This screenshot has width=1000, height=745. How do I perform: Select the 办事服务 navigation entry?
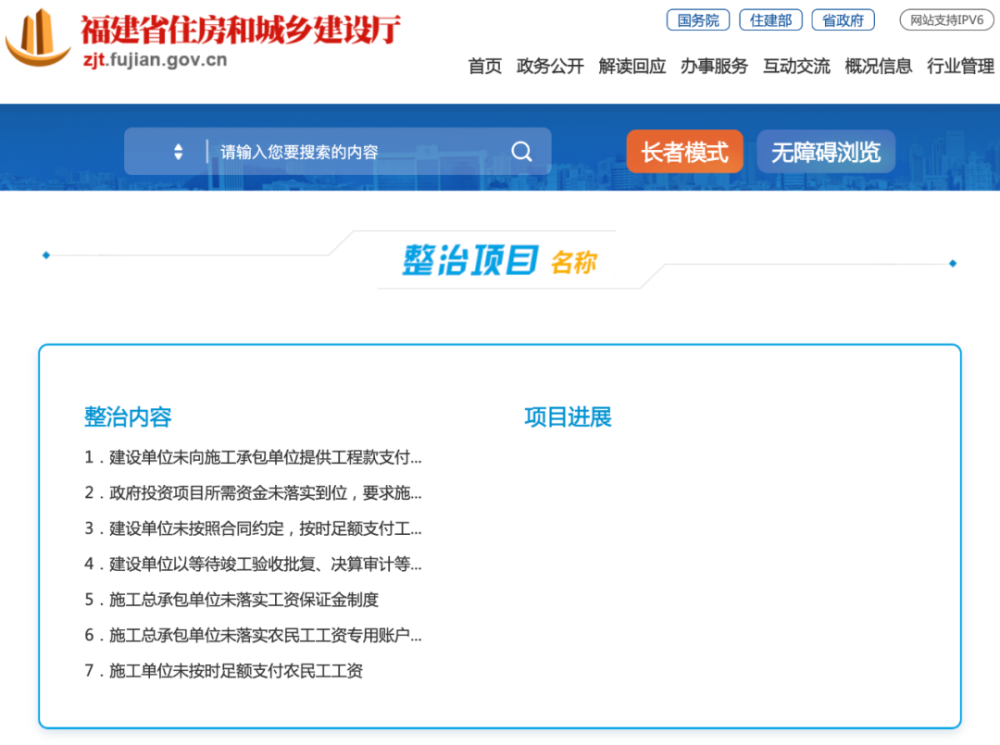click(713, 66)
